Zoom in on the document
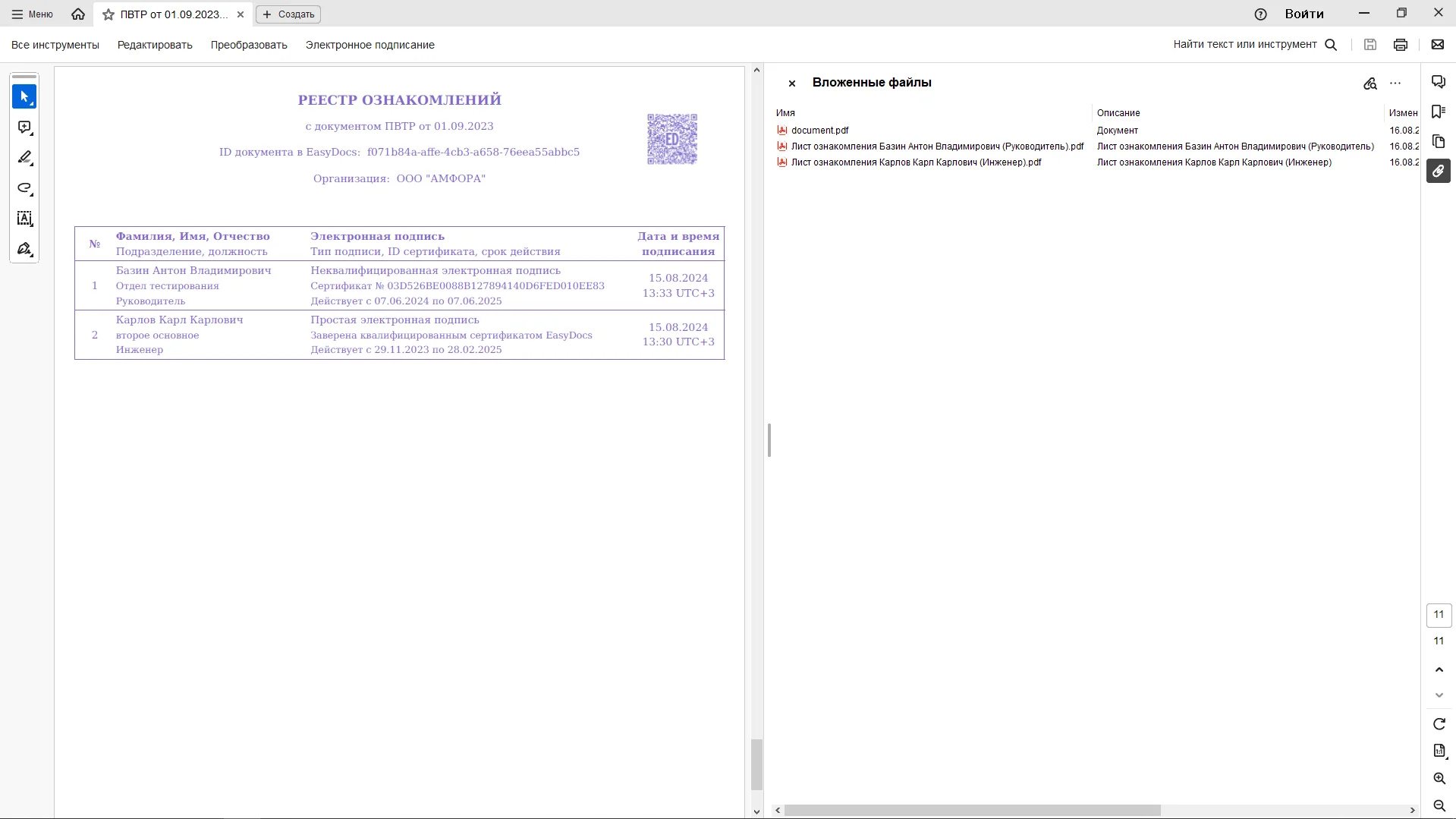Image resolution: width=1456 pixels, height=819 pixels. (1439, 779)
